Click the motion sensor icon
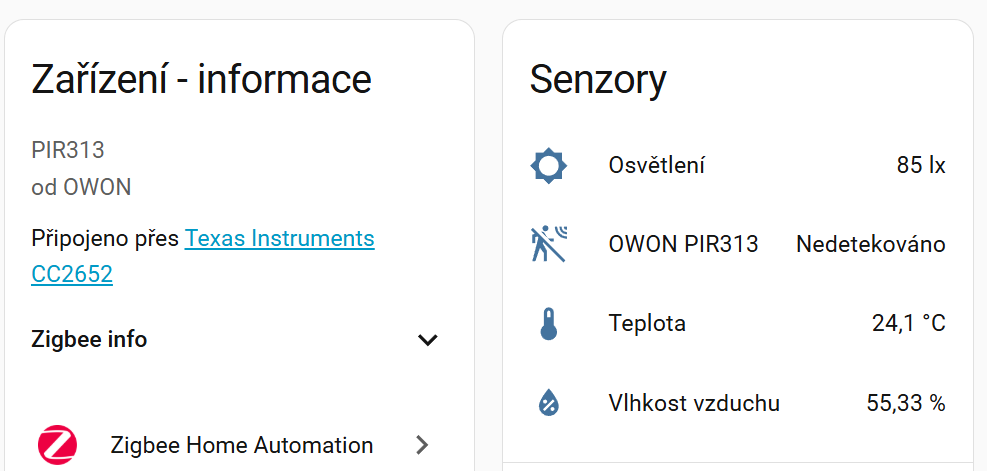This screenshot has height=471, width=987. (x=548, y=244)
